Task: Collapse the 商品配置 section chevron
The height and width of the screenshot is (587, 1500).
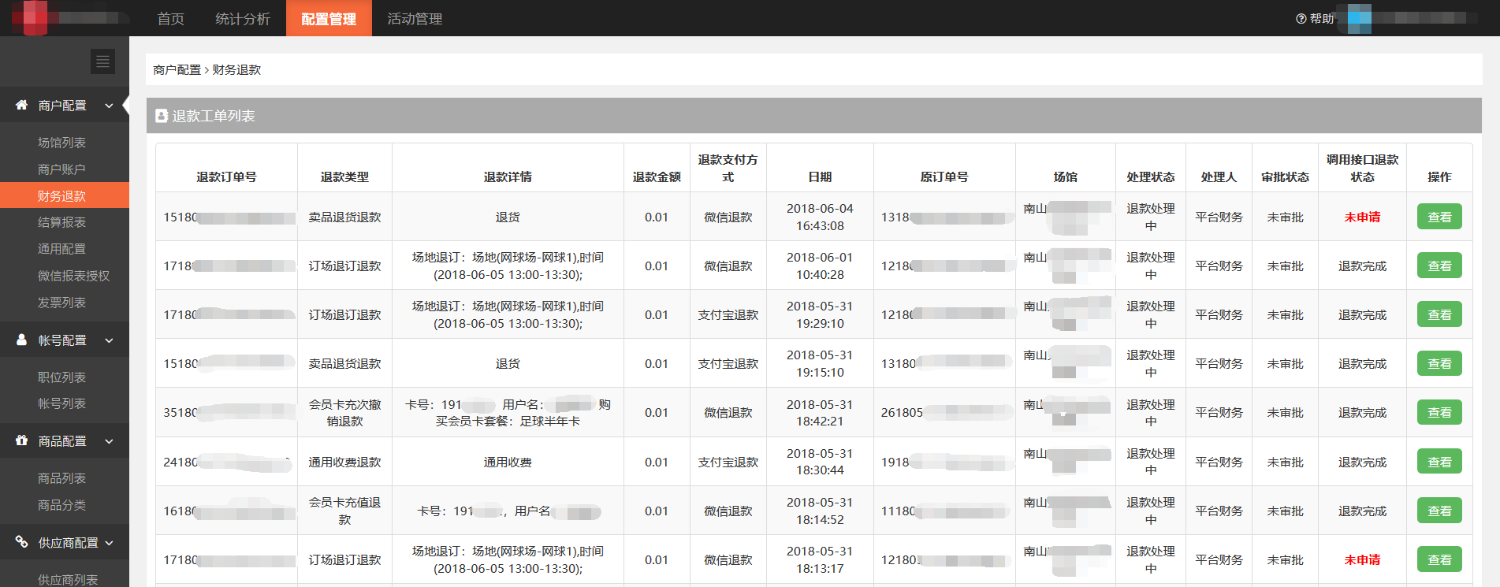Action: pyautogui.click(x=109, y=441)
